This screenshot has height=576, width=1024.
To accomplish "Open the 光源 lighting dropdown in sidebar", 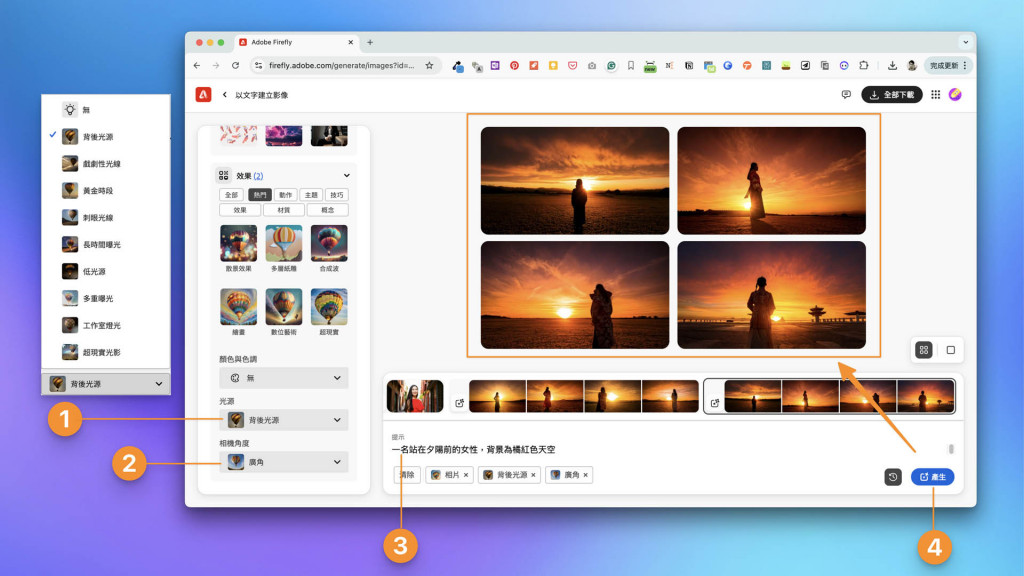I will point(283,420).
